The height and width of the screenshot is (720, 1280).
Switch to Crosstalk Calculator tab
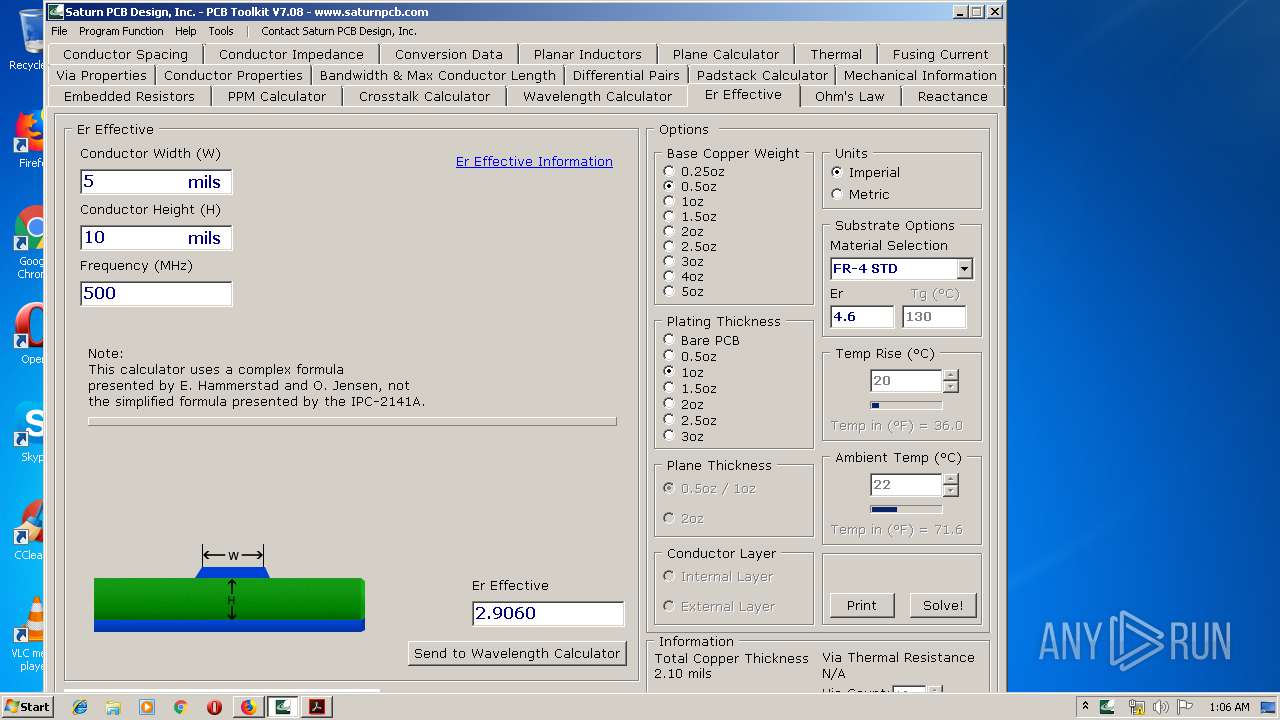tap(424, 96)
